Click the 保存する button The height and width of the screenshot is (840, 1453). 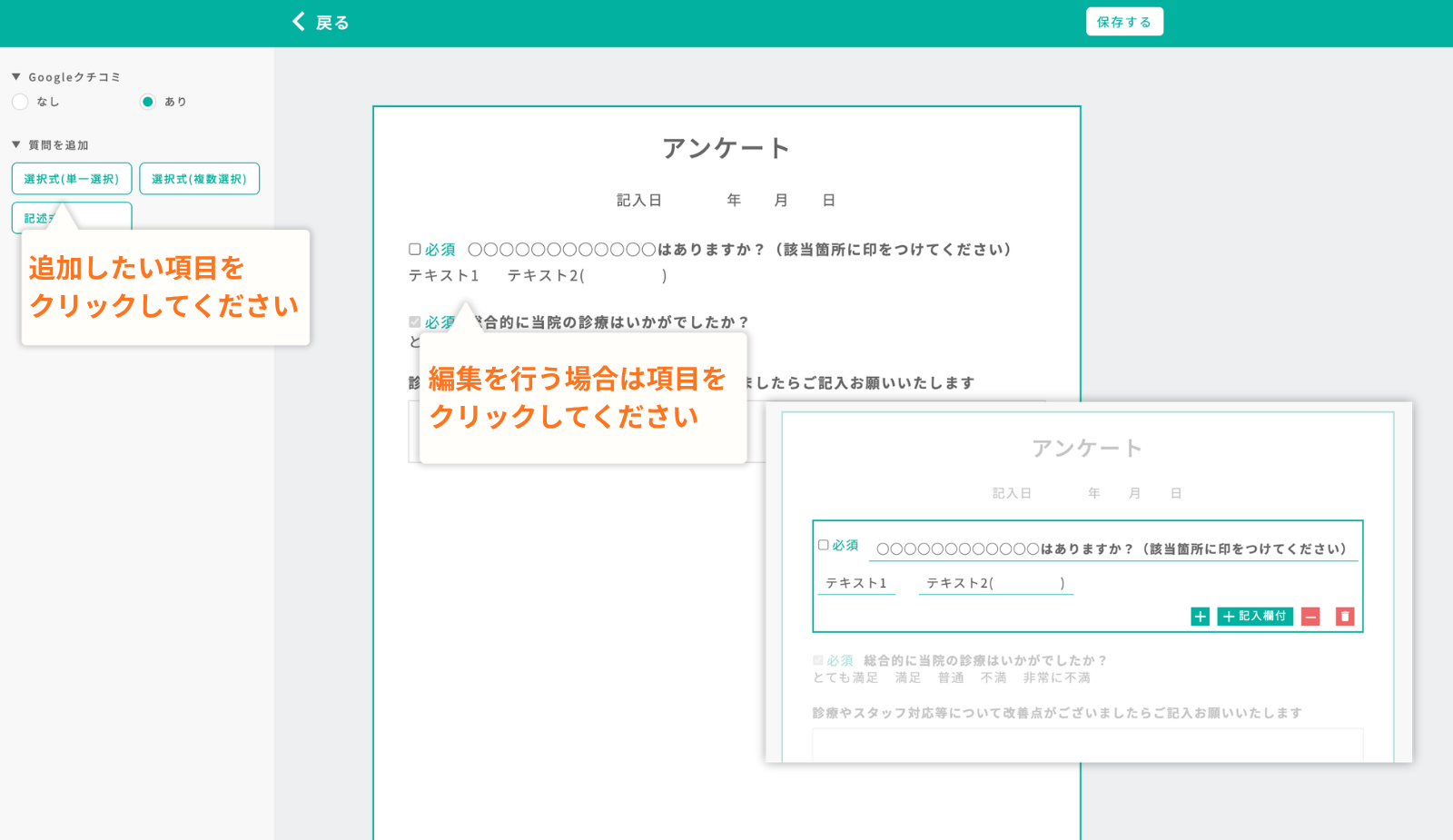[1124, 22]
